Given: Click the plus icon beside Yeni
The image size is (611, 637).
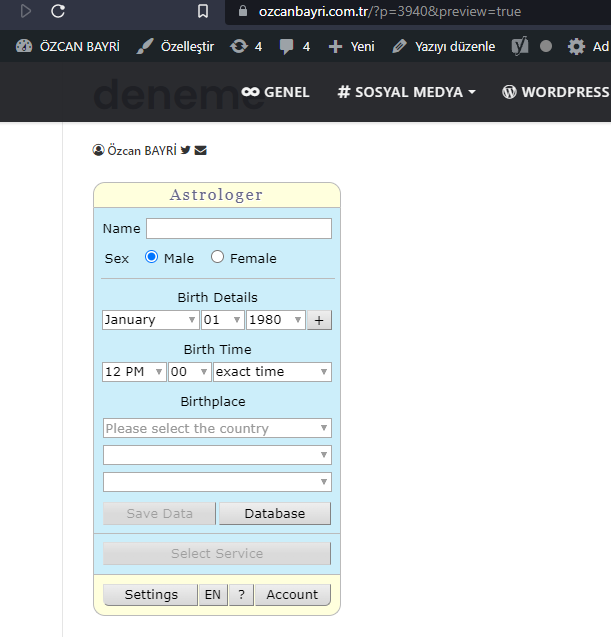Looking at the screenshot, I should pos(336,46).
